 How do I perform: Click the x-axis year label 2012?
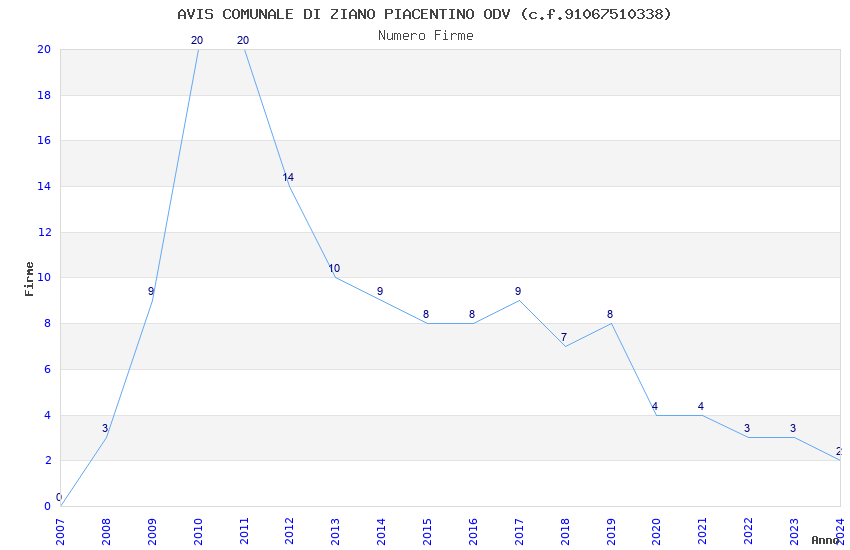click(x=289, y=532)
